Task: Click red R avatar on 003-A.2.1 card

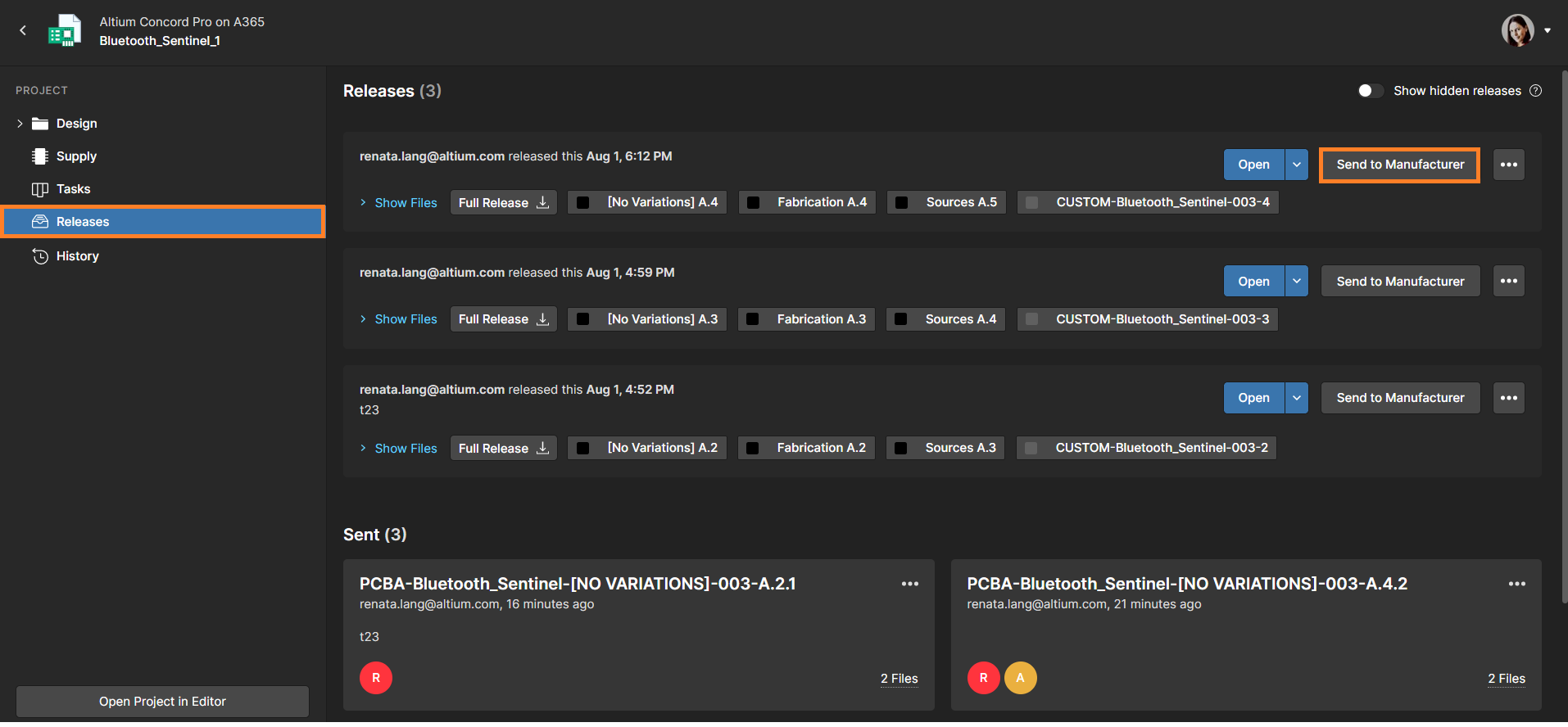Action: pyautogui.click(x=376, y=678)
